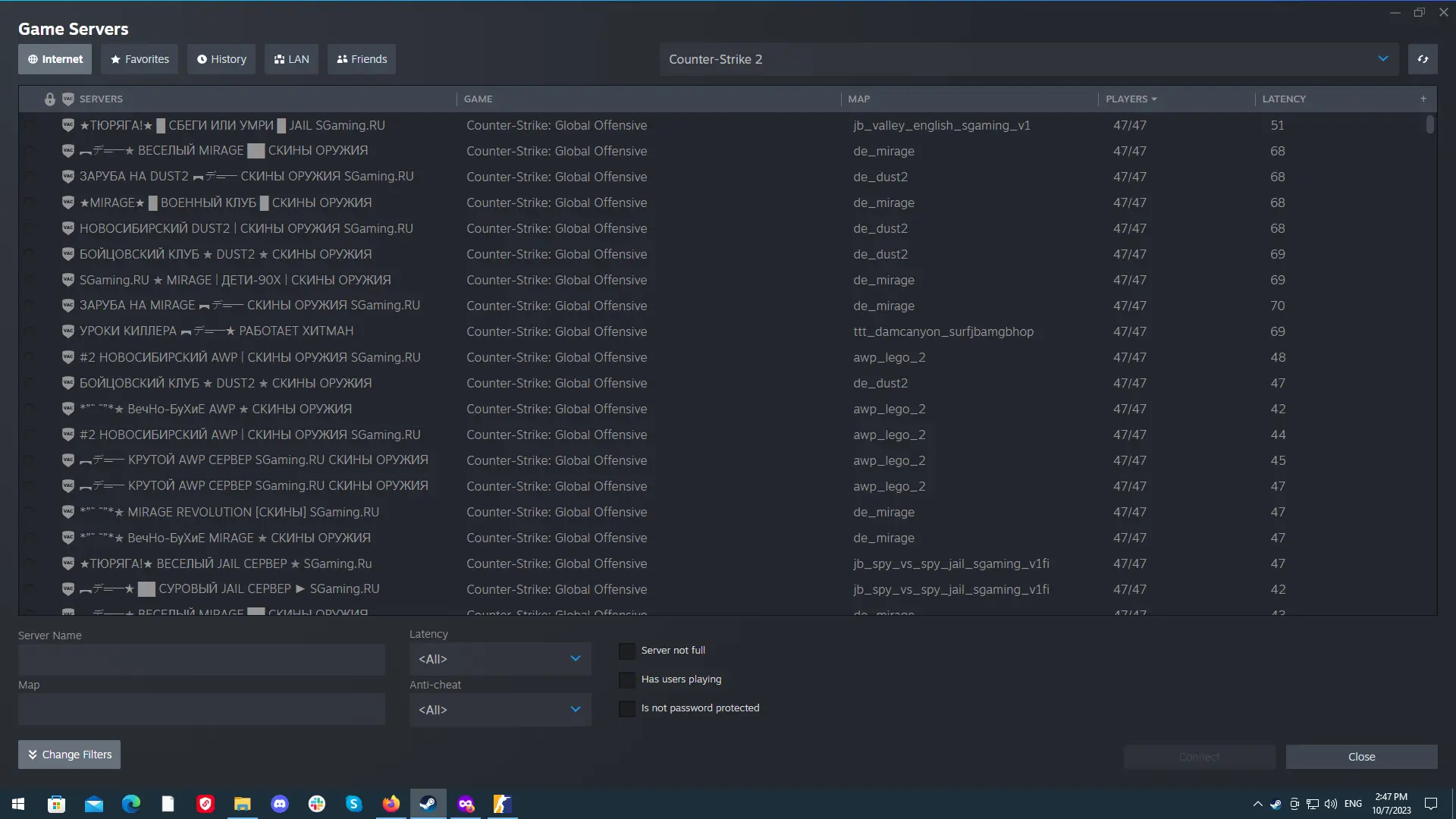Enable Server not full checkbox
Screen dimensions: 1456x819
pos(627,651)
